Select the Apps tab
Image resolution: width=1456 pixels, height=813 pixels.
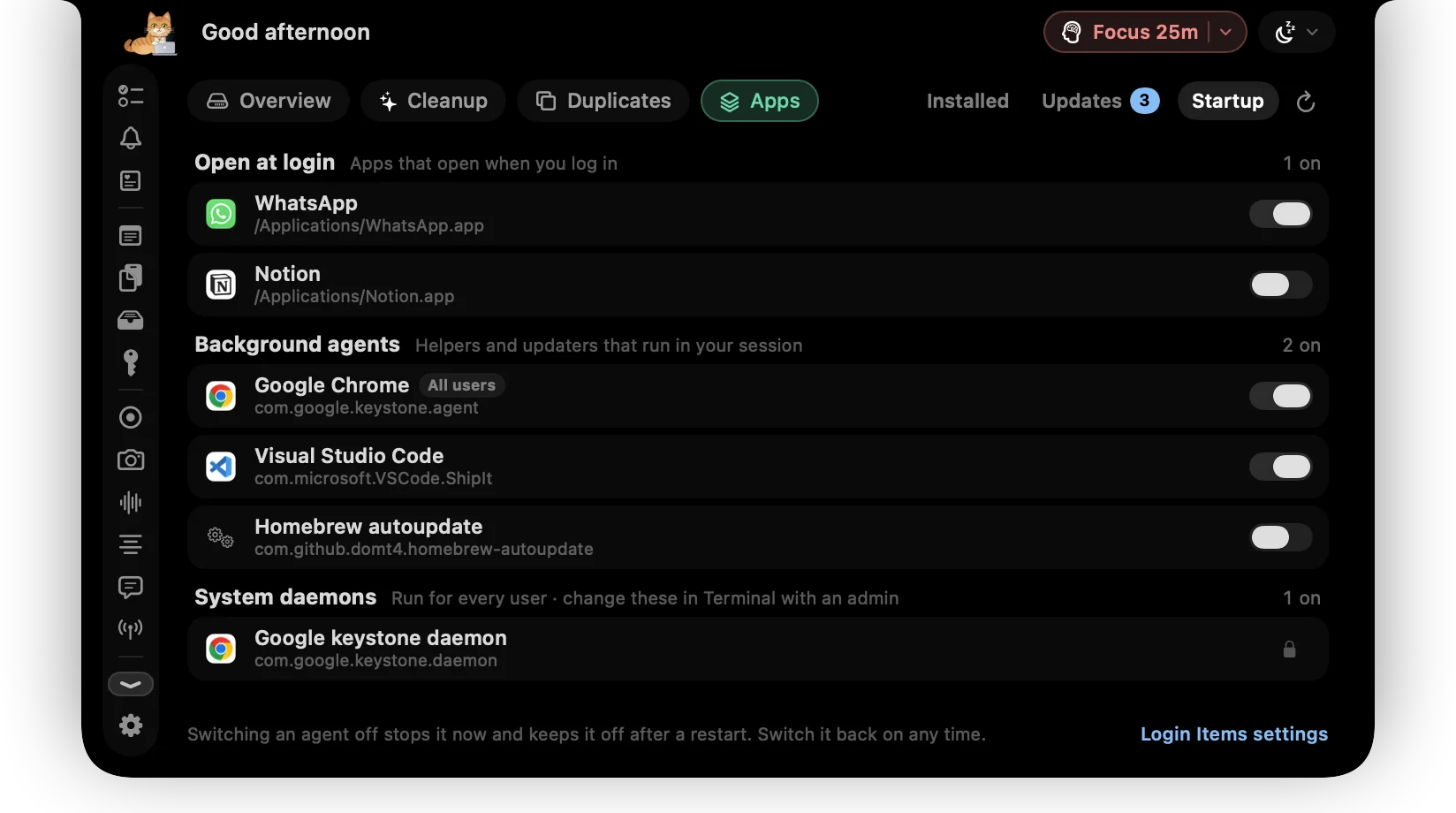pyautogui.click(x=760, y=101)
